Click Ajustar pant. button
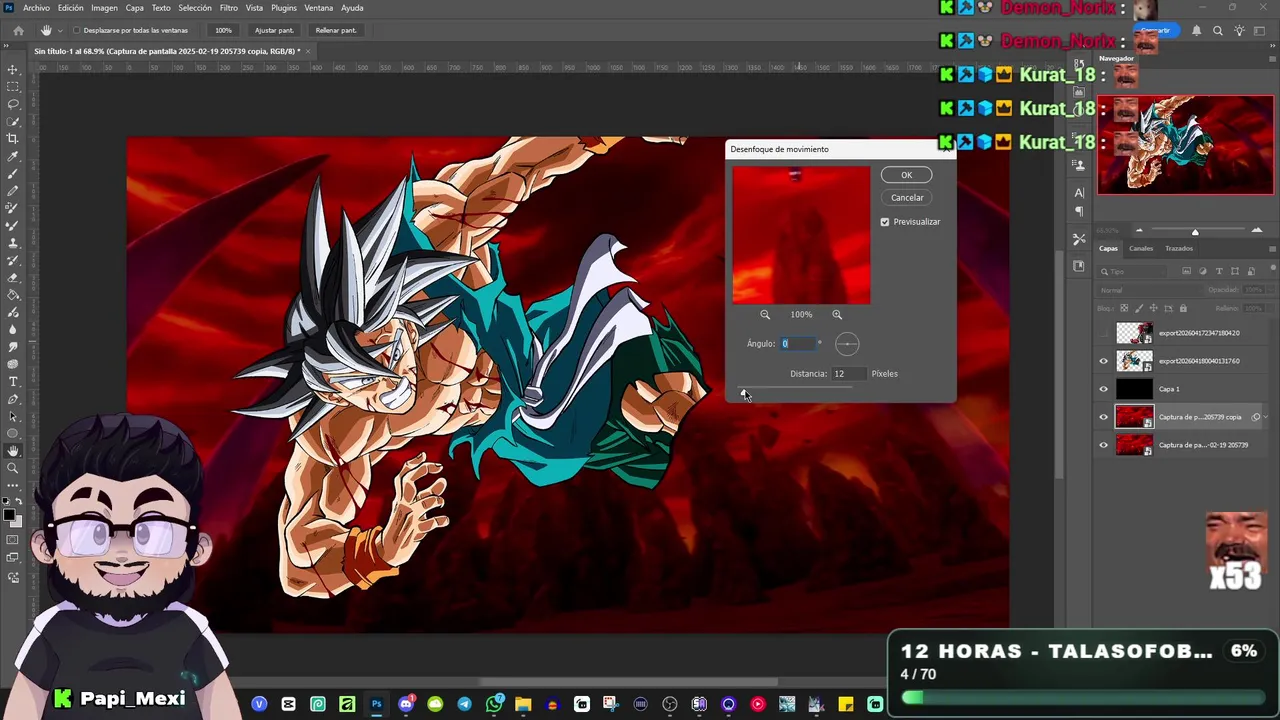The width and height of the screenshot is (1280, 720). click(274, 30)
